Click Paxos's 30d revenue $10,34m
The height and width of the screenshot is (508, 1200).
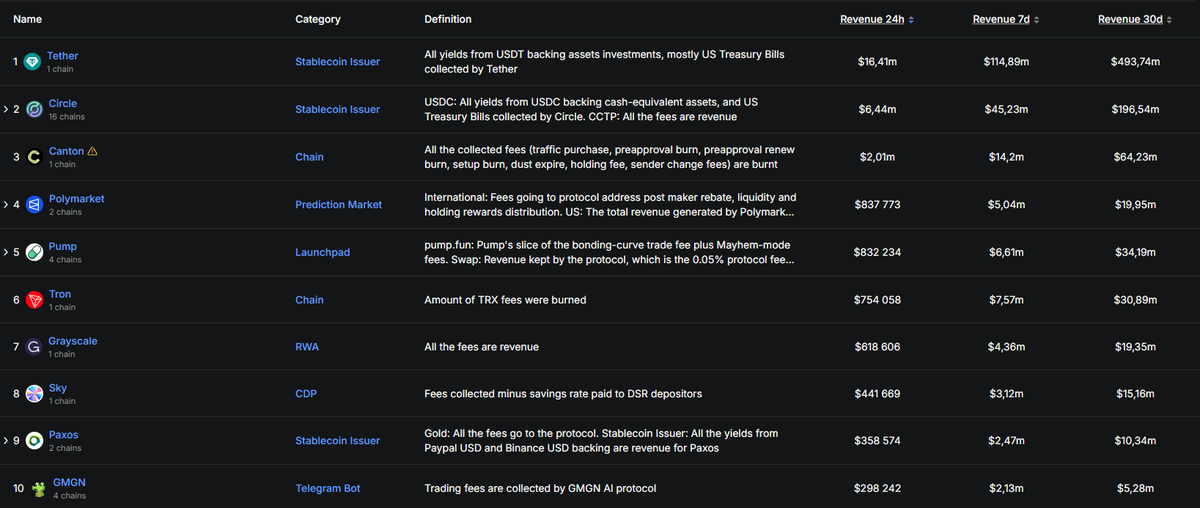click(1135, 441)
